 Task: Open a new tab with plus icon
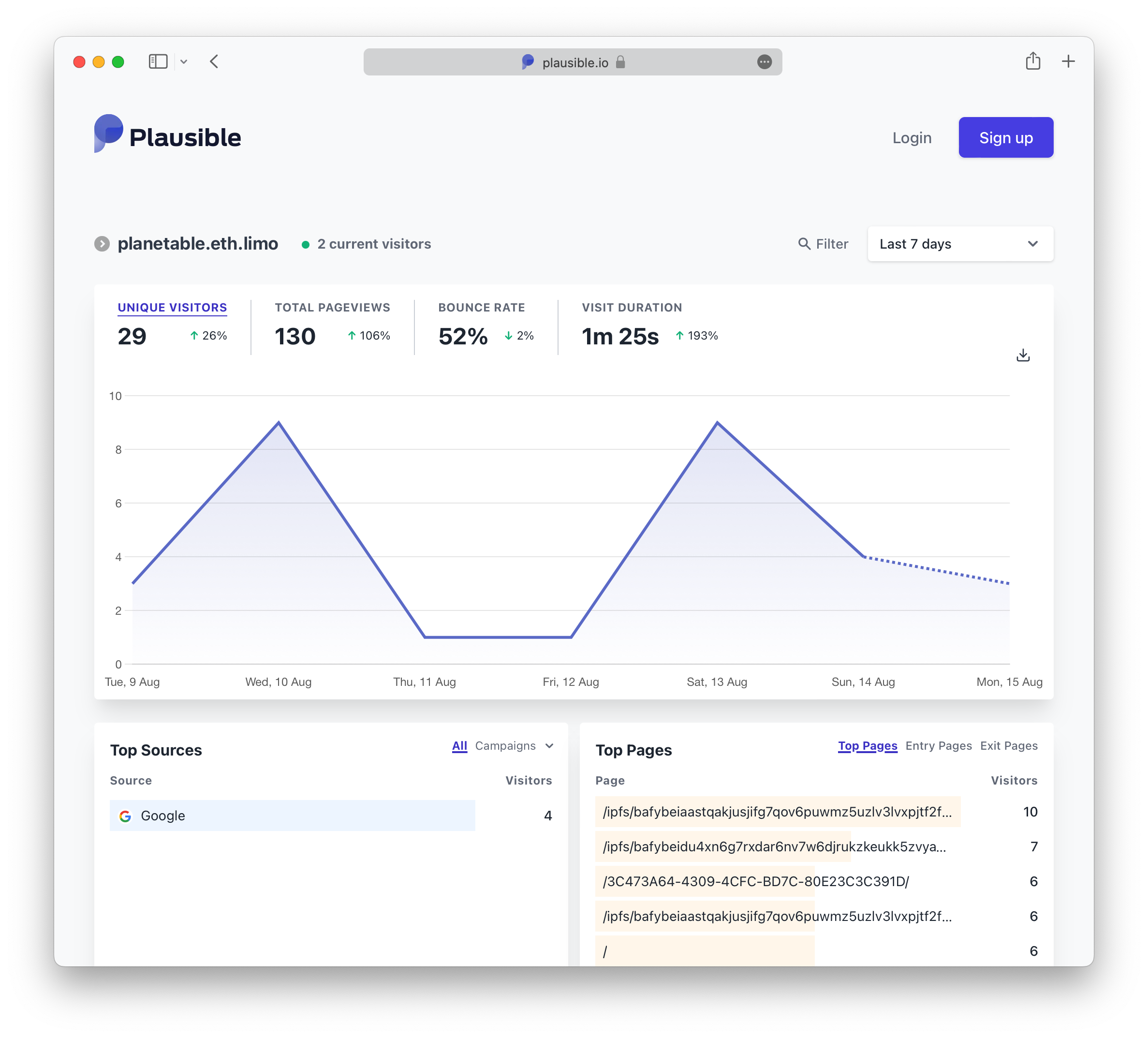[x=1068, y=61]
